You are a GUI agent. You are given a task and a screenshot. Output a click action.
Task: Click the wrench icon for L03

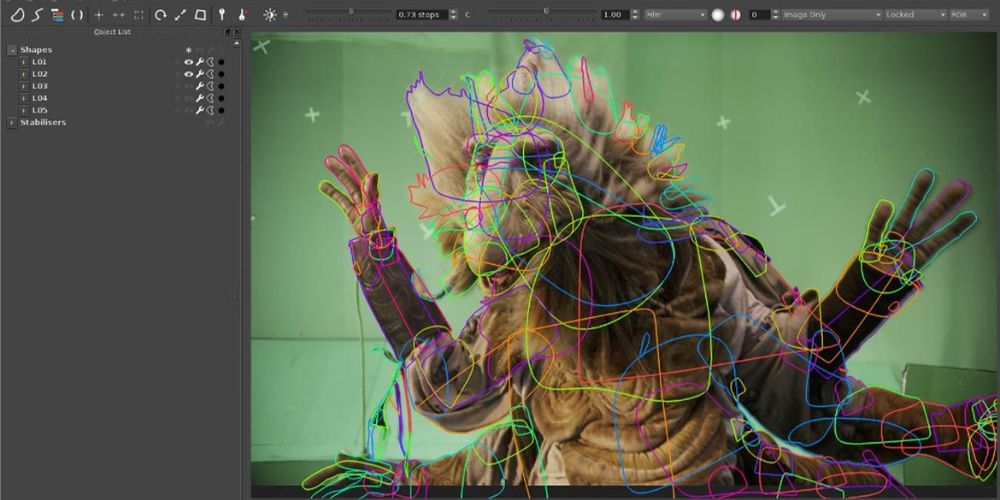pyautogui.click(x=199, y=86)
